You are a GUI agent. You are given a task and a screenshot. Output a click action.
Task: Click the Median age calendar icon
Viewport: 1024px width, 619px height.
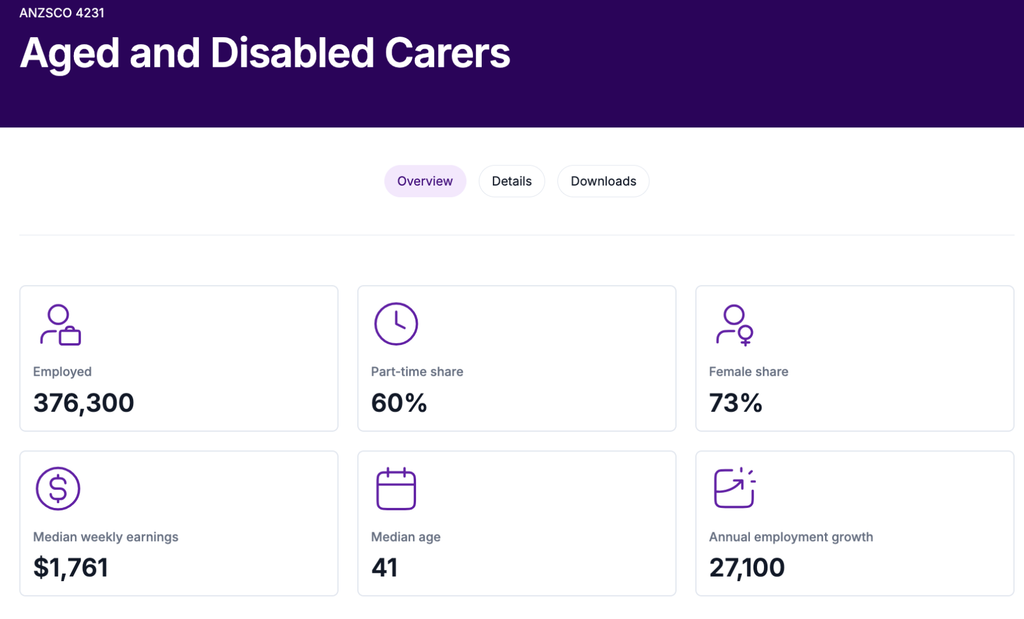pyautogui.click(x=396, y=488)
